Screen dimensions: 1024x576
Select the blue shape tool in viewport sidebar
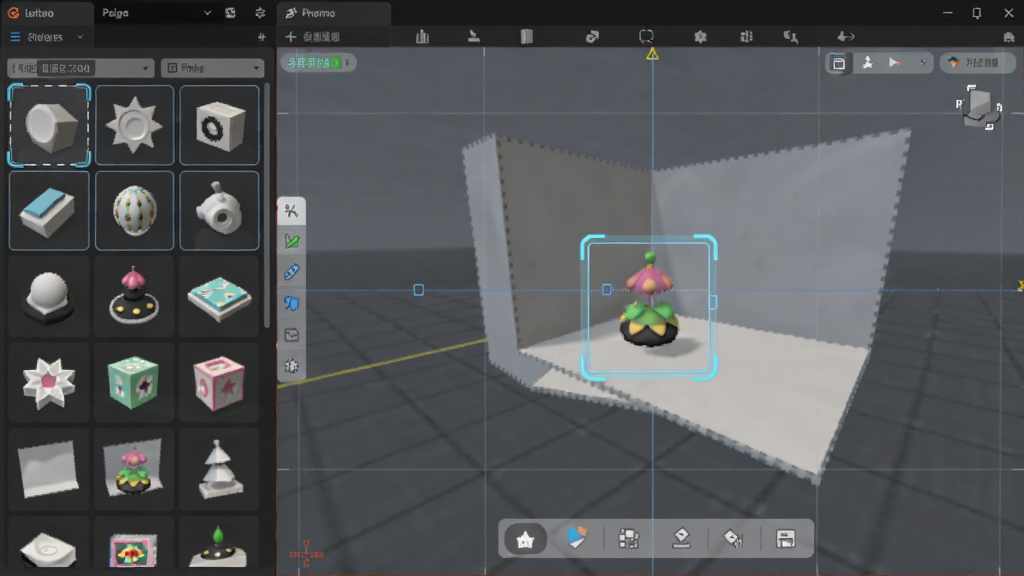291,303
